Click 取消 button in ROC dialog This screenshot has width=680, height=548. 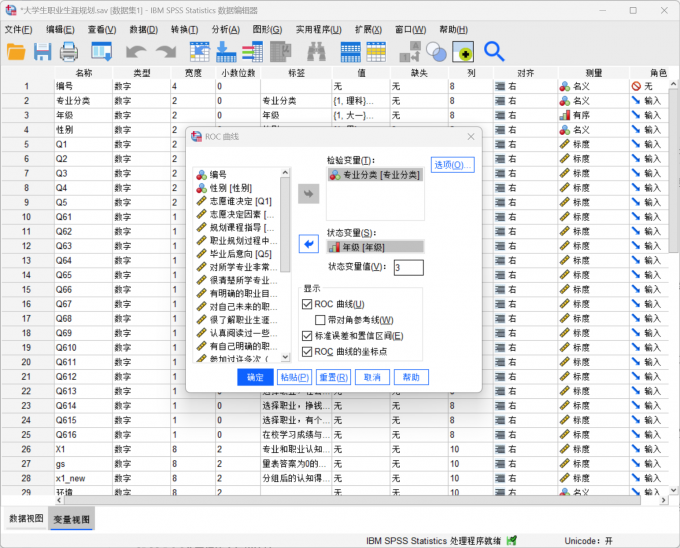click(372, 377)
